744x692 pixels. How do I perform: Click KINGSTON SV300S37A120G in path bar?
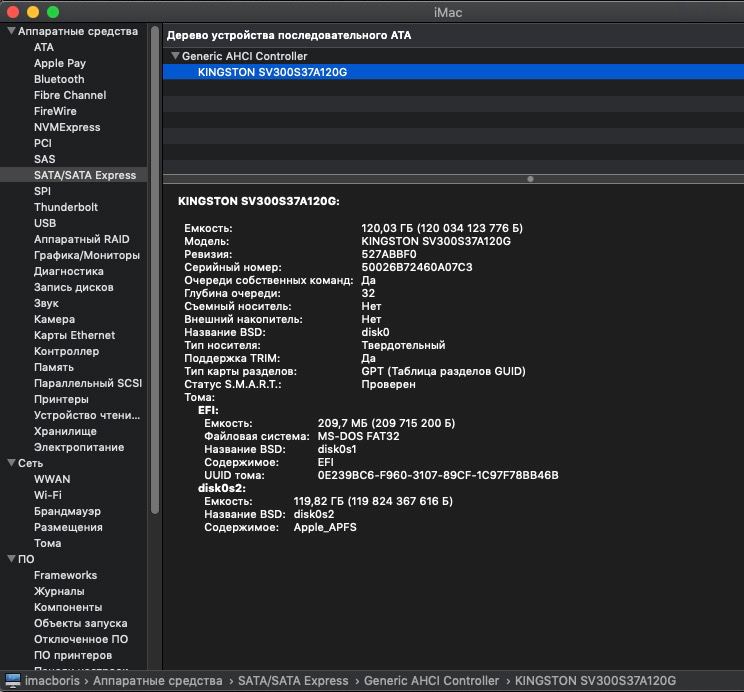pyautogui.click(x=595, y=680)
